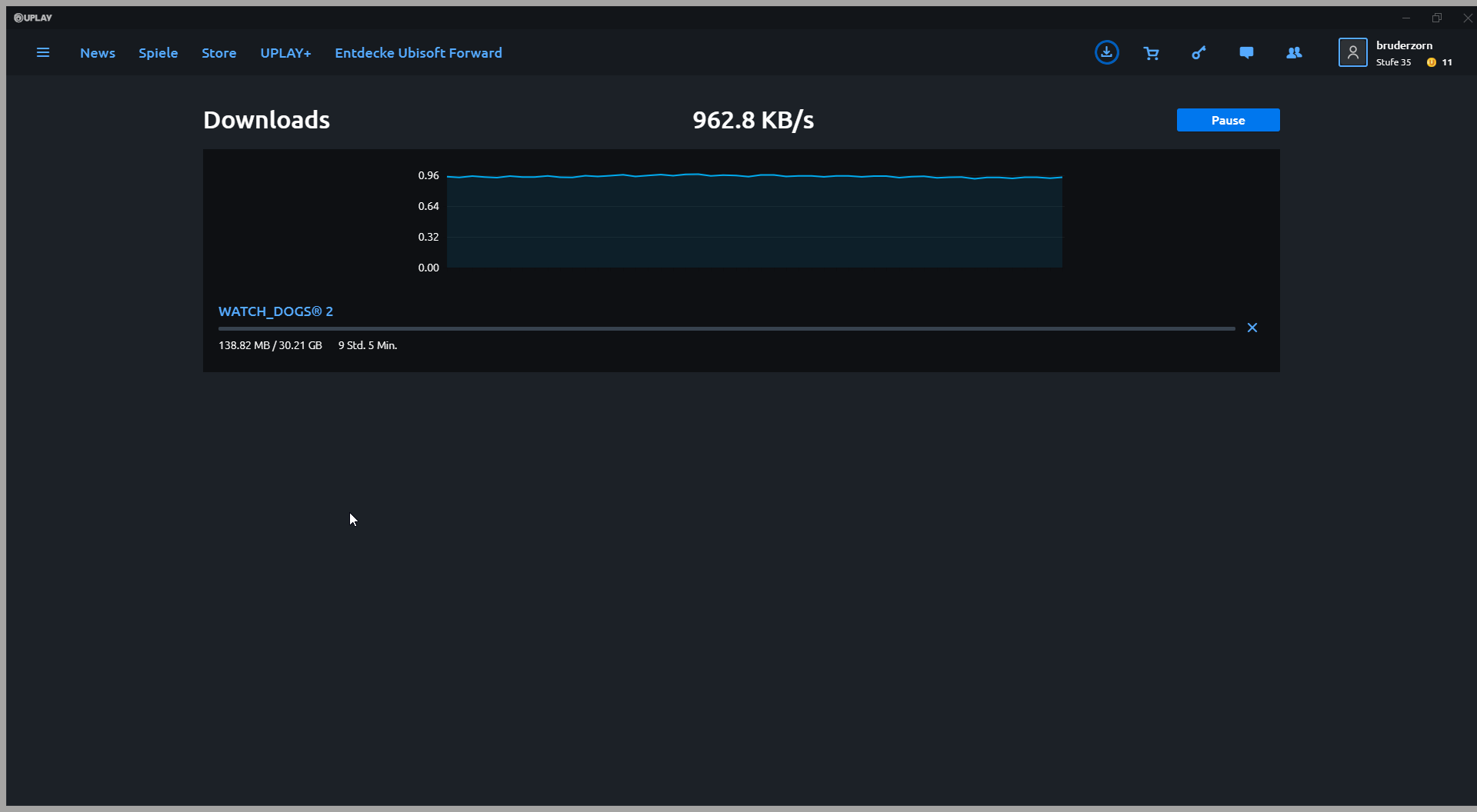Close the Uplay window
This screenshot has width=1477, height=812.
point(1467,18)
